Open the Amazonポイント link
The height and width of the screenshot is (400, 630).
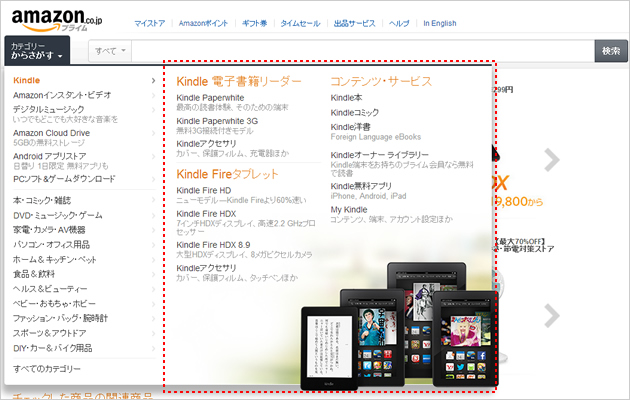203,23
